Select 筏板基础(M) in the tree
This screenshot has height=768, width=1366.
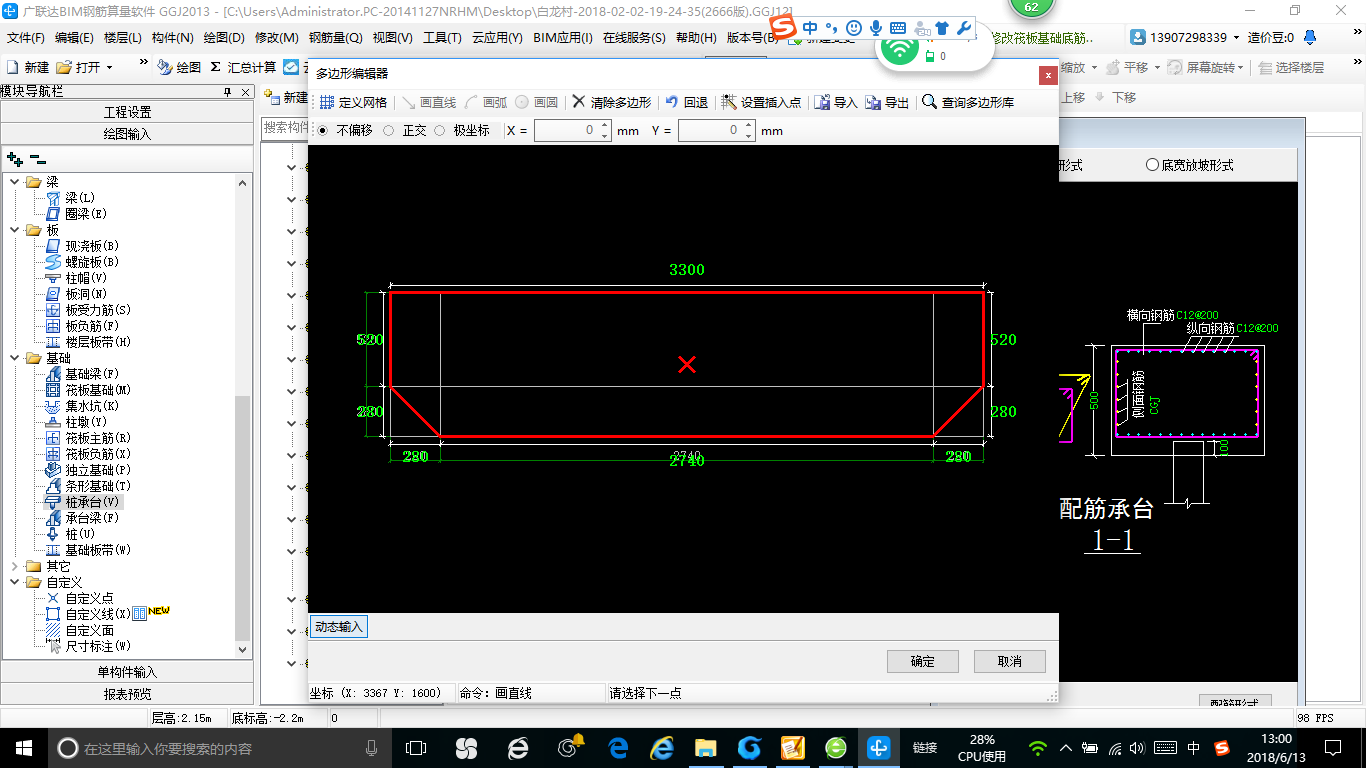tap(98, 390)
